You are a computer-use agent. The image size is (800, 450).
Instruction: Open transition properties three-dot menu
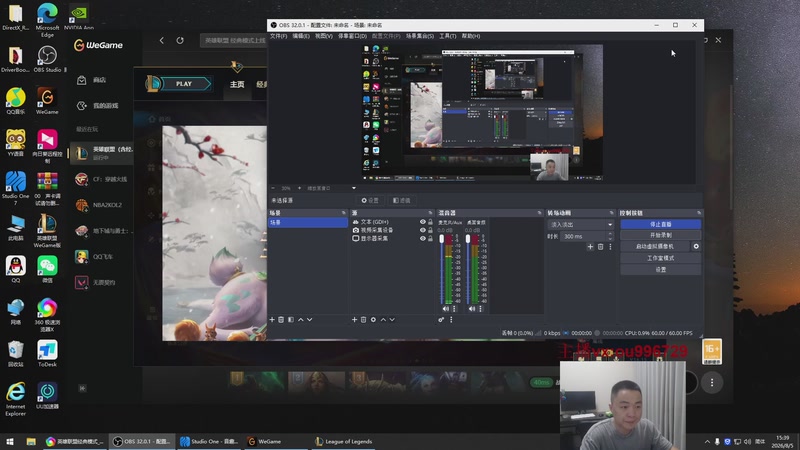coord(610,247)
